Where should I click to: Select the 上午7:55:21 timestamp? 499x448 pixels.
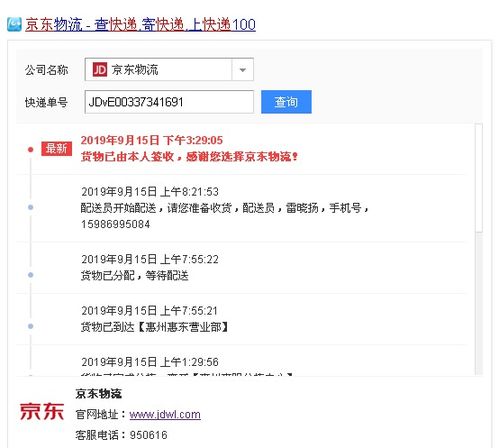[149, 311]
